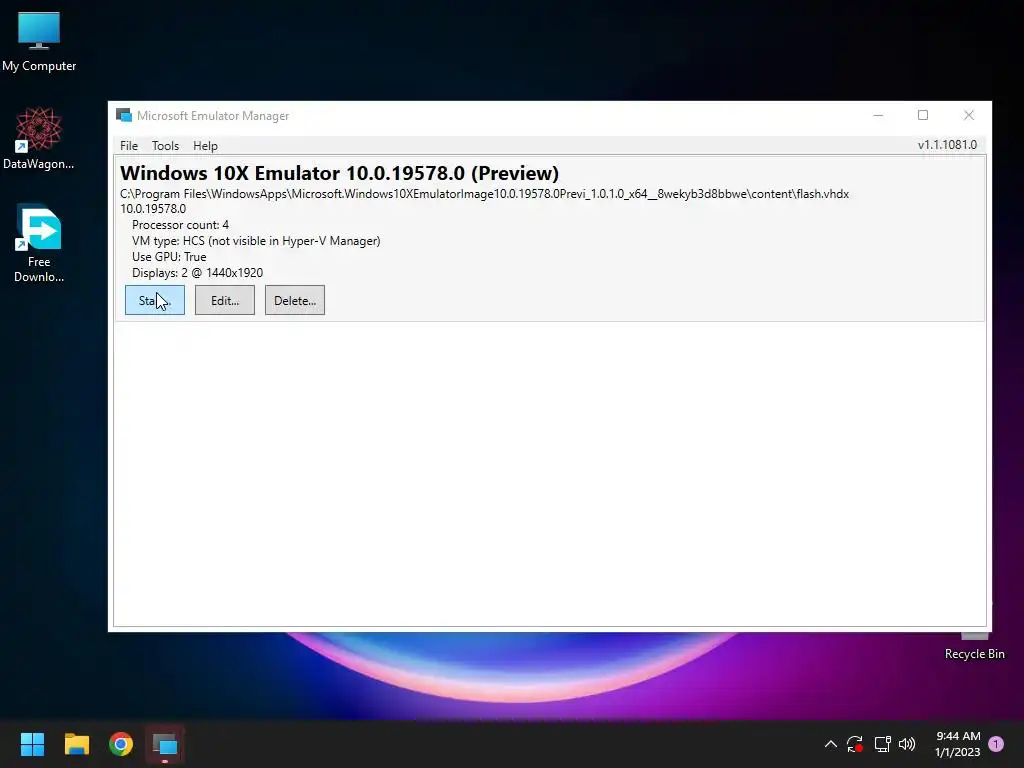The image size is (1024, 768).
Task: Click the Microsoft Emulator Manager title icon
Action: coord(123,116)
